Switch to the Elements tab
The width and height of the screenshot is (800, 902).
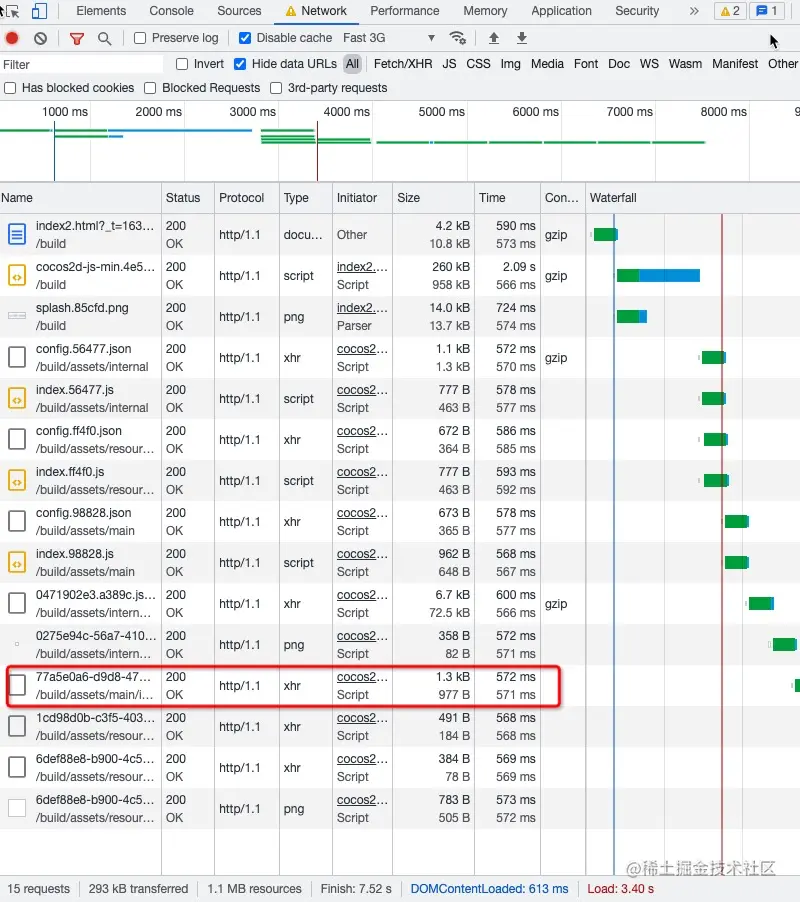[101, 11]
